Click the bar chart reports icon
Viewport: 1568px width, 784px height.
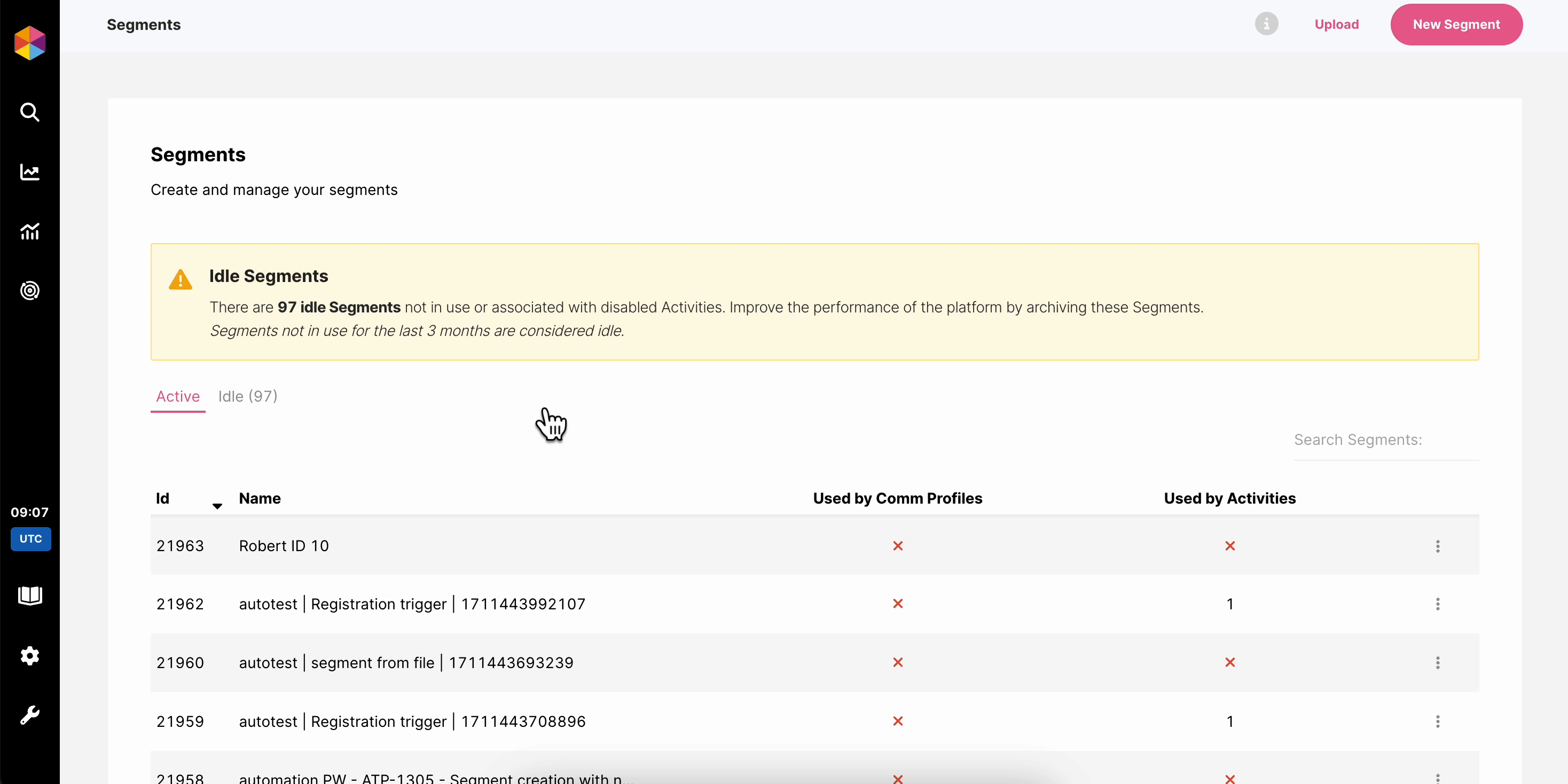[30, 231]
